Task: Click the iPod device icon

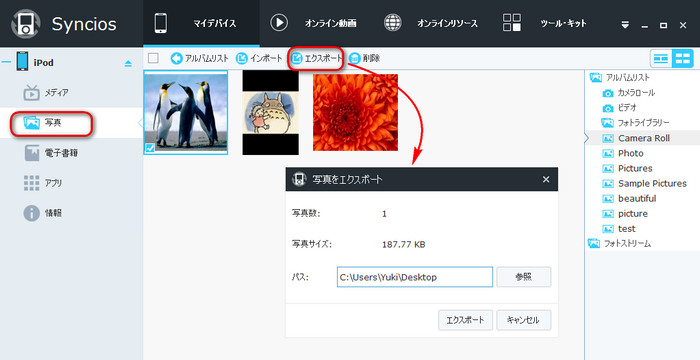Action: click(22, 62)
